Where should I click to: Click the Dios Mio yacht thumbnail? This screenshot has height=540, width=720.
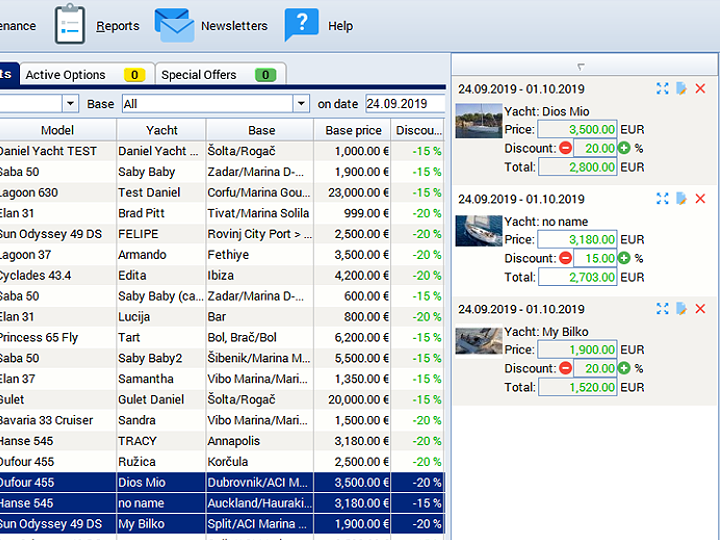click(478, 120)
